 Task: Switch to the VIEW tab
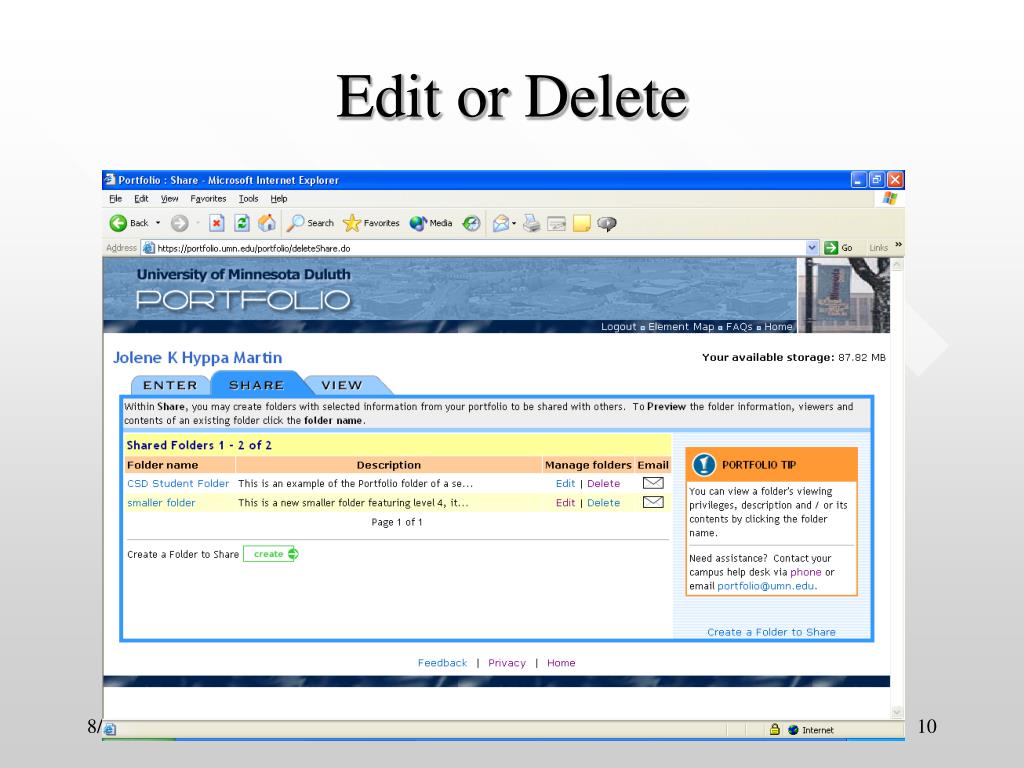(342, 385)
